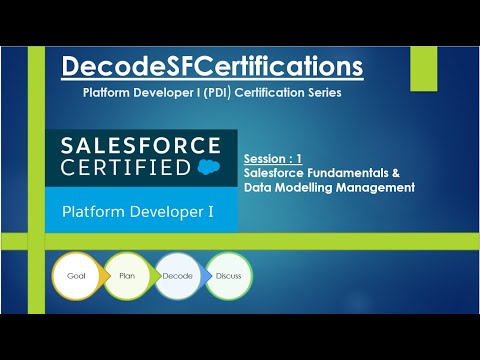The height and width of the screenshot is (360, 480).
Task: Click the Plan circle
Action: 127,276
